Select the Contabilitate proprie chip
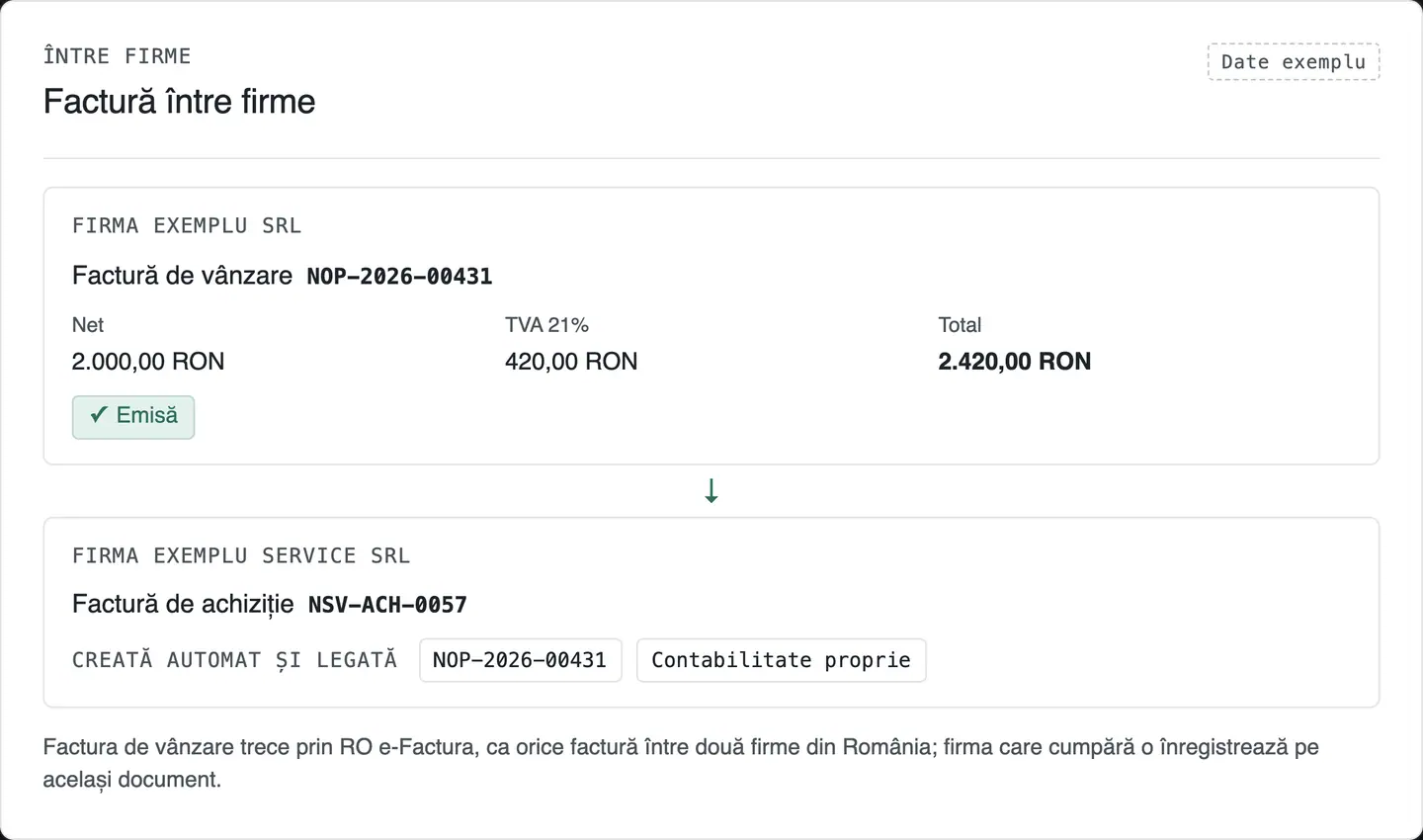The height and width of the screenshot is (840, 1423). (x=781, y=660)
